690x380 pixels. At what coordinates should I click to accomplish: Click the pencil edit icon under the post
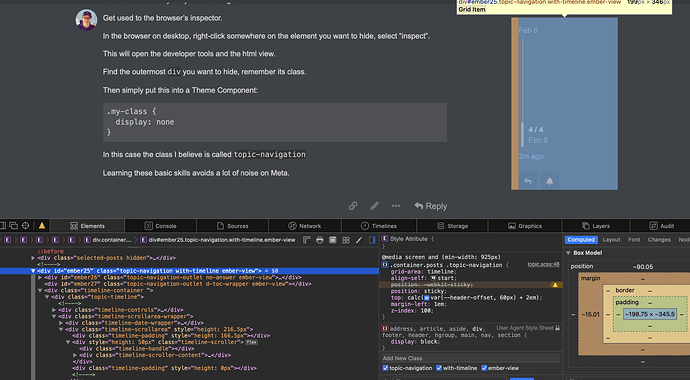(x=374, y=206)
